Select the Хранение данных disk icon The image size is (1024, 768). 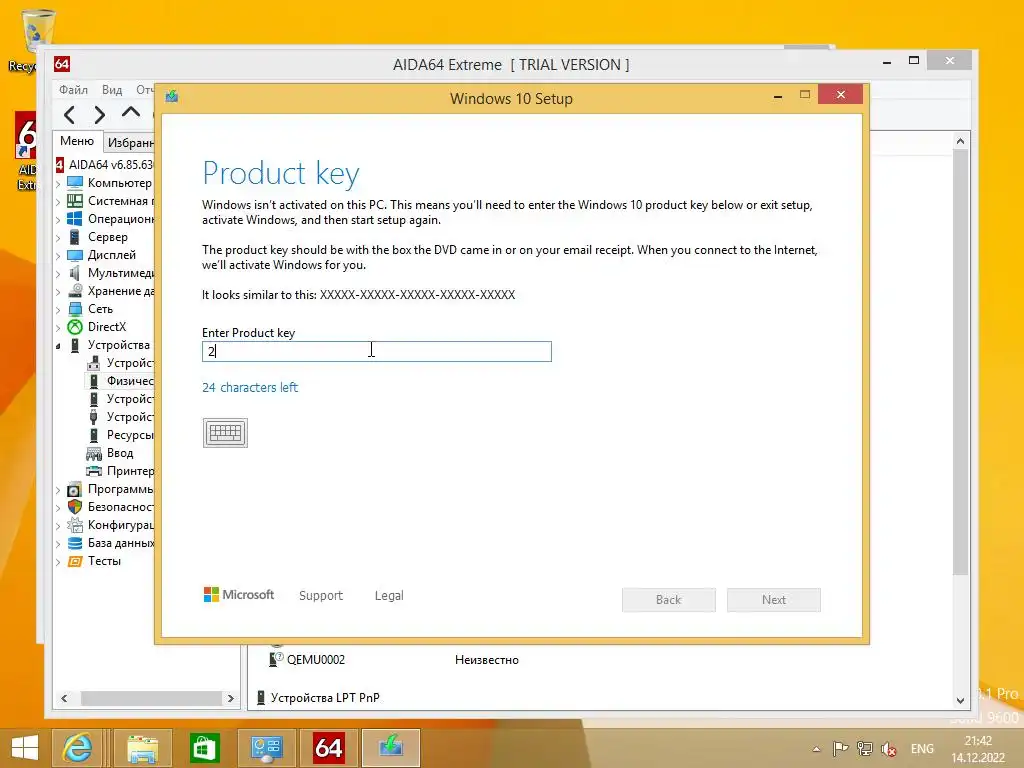(x=75, y=291)
